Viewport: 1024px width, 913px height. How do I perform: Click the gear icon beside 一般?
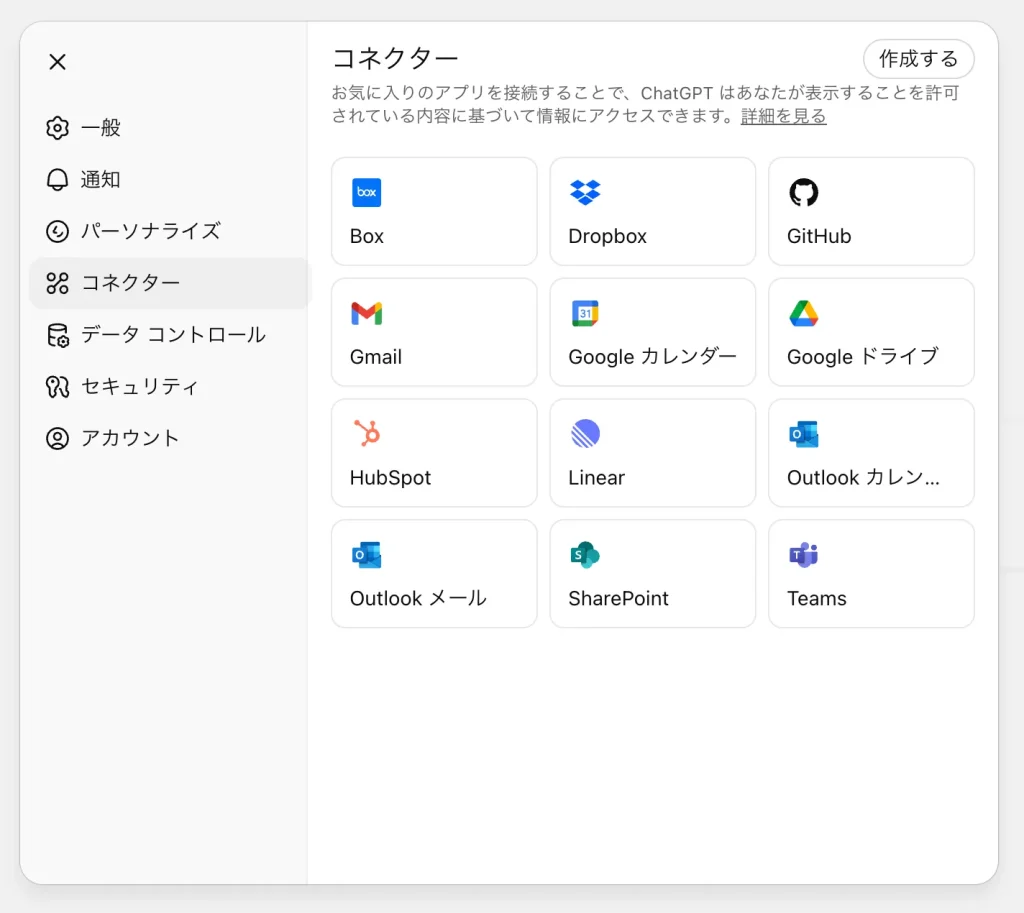pos(57,128)
